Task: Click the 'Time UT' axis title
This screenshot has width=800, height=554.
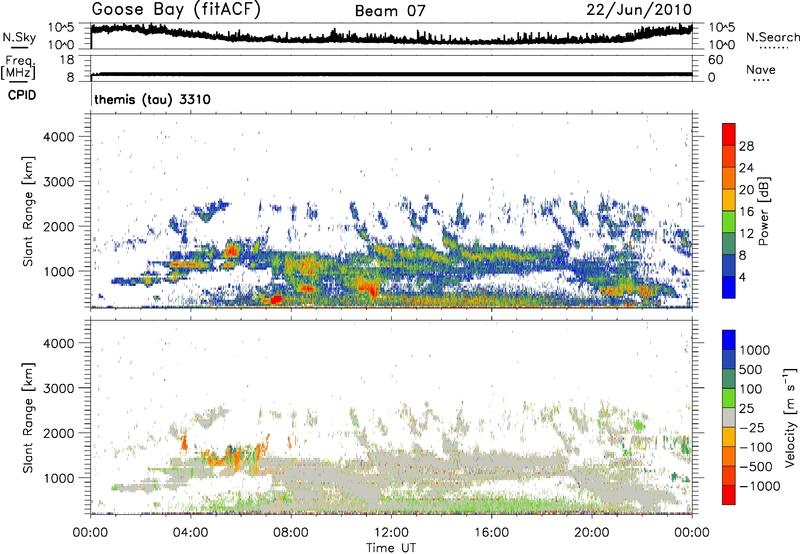Action: (391, 548)
